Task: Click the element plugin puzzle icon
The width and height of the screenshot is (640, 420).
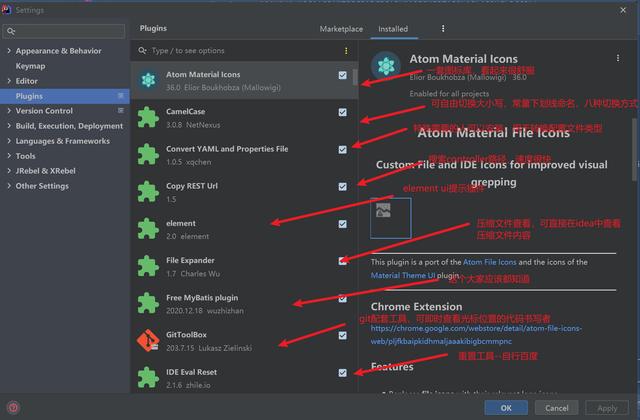Action: 148,229
